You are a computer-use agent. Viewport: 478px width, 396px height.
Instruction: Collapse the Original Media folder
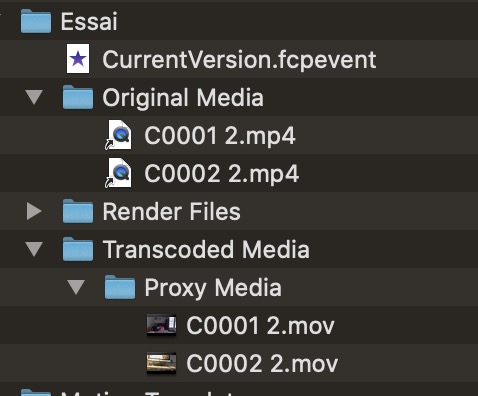coord(34,97)
